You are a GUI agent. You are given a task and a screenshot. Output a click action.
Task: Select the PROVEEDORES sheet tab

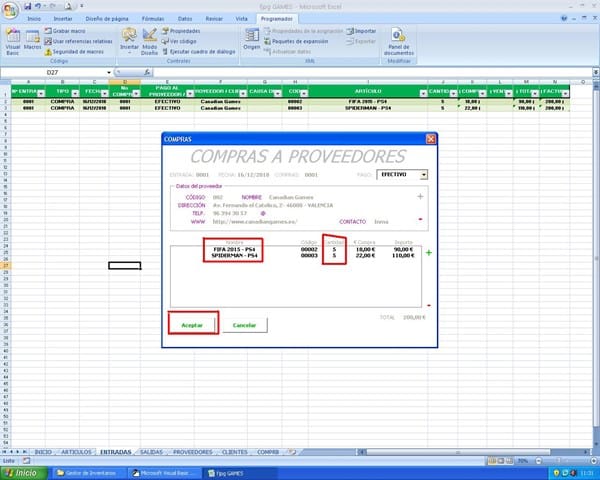point(190,452)
